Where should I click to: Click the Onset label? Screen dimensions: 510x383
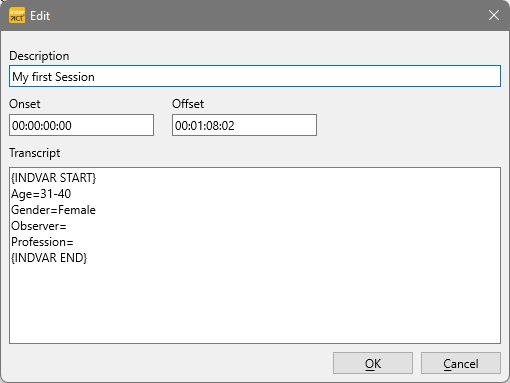(25, 104)
